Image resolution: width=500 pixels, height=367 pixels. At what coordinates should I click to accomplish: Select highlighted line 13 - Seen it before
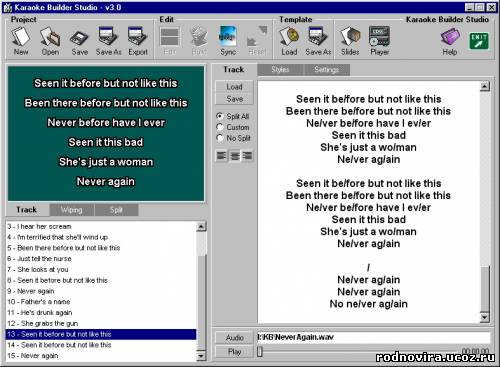pyautogui.click(x=101, y=334)
